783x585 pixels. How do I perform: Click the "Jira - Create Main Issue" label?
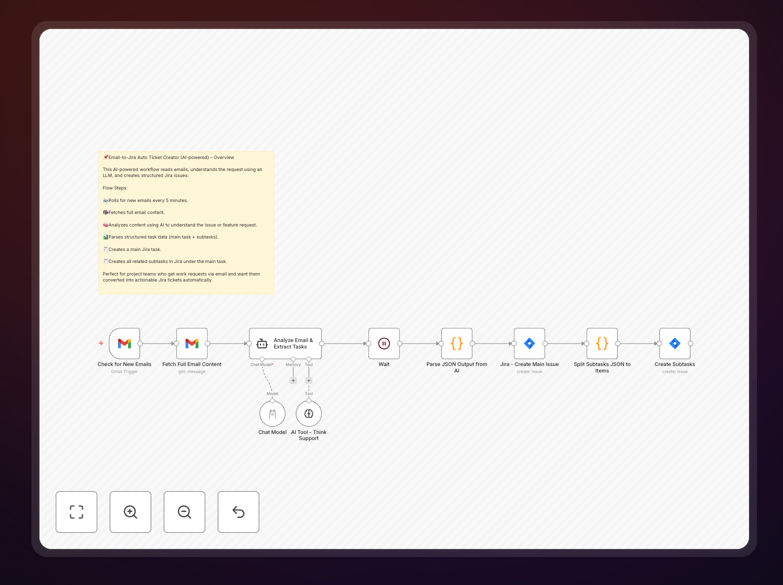(x=529, y=364)
